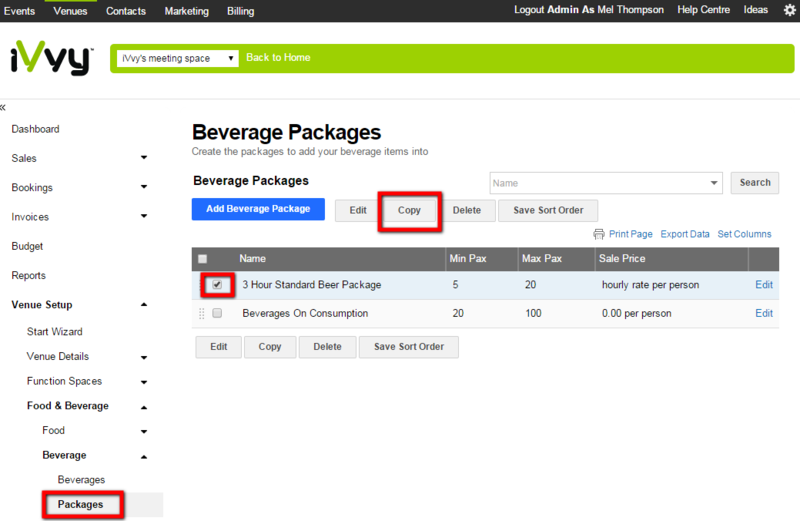Select Packages in the sidebar

click(80, 505)
